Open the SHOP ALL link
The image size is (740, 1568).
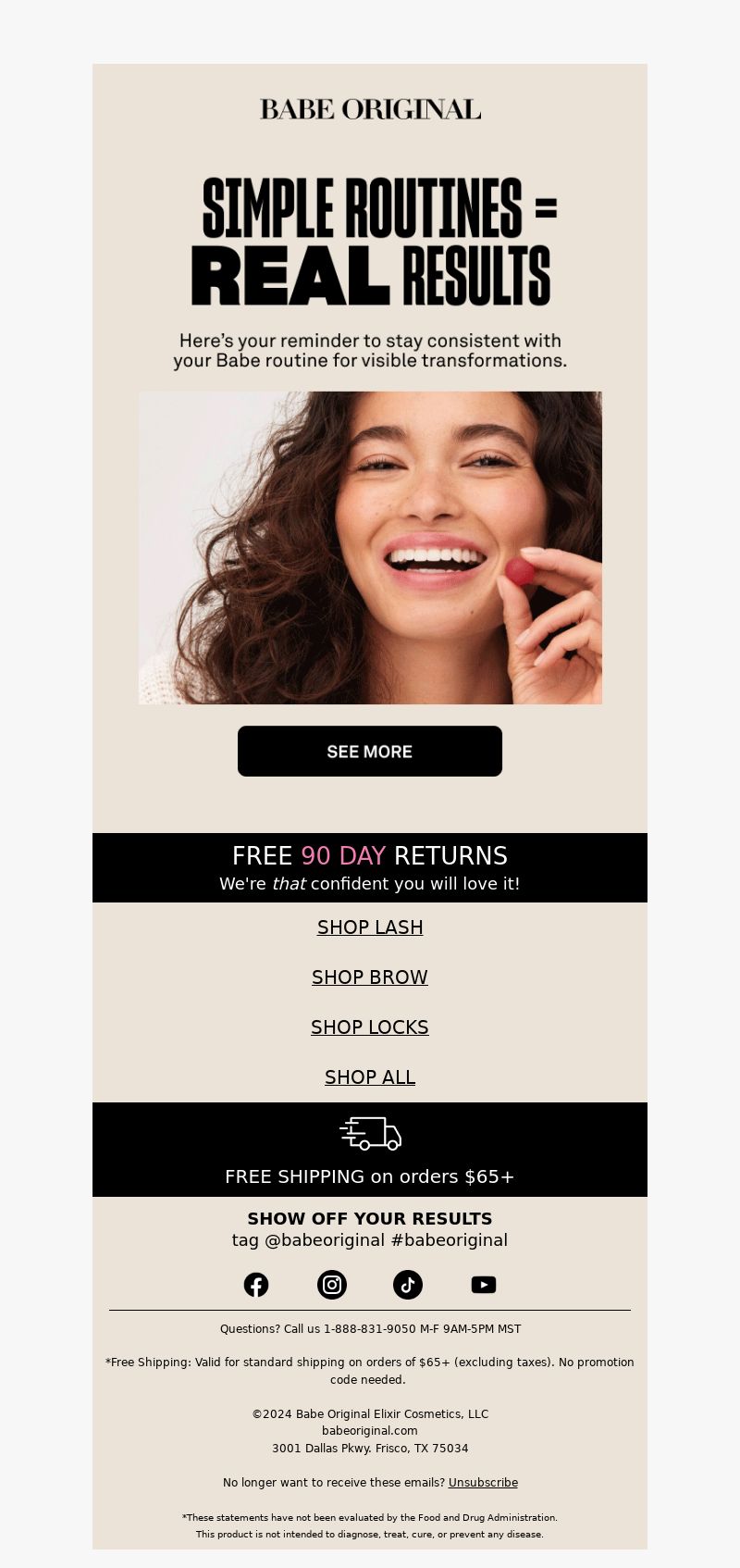coord(370,1077)
